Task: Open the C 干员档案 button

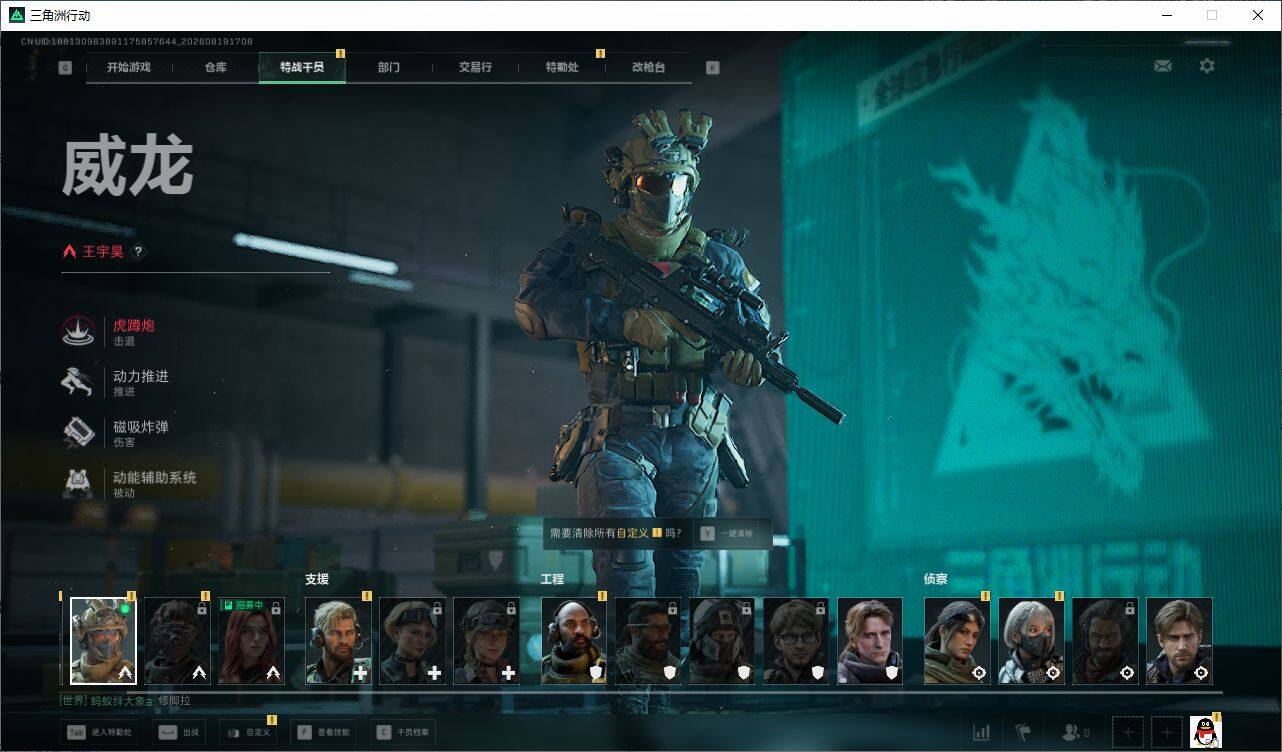Action: (403, 733)
